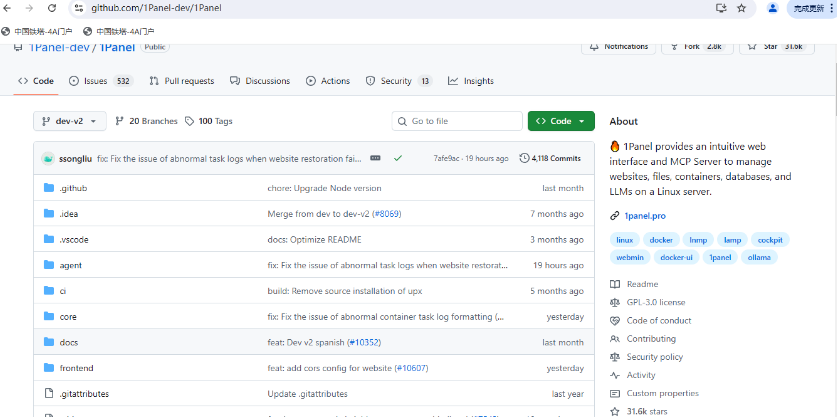The height and width of the screenshot is (417, 837).
Task: View the 4,118 Commits history
Action: tap(550, 158)
